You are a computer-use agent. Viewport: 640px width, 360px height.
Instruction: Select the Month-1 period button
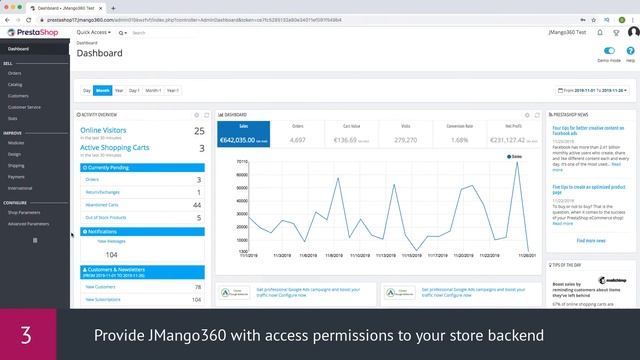153,90
